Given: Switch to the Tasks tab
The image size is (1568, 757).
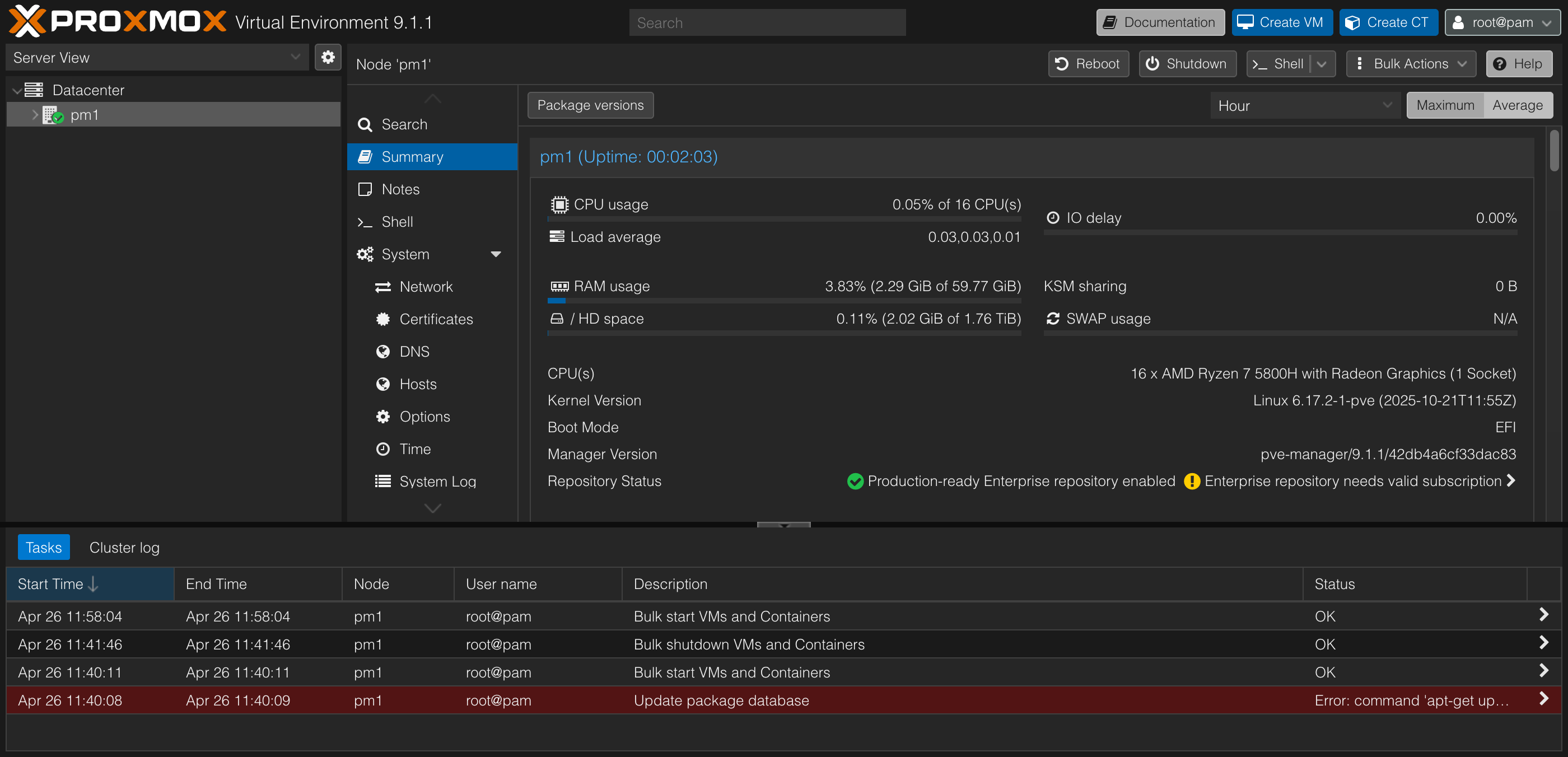Looking at the screenshot, I should click(x=44, y=547).
